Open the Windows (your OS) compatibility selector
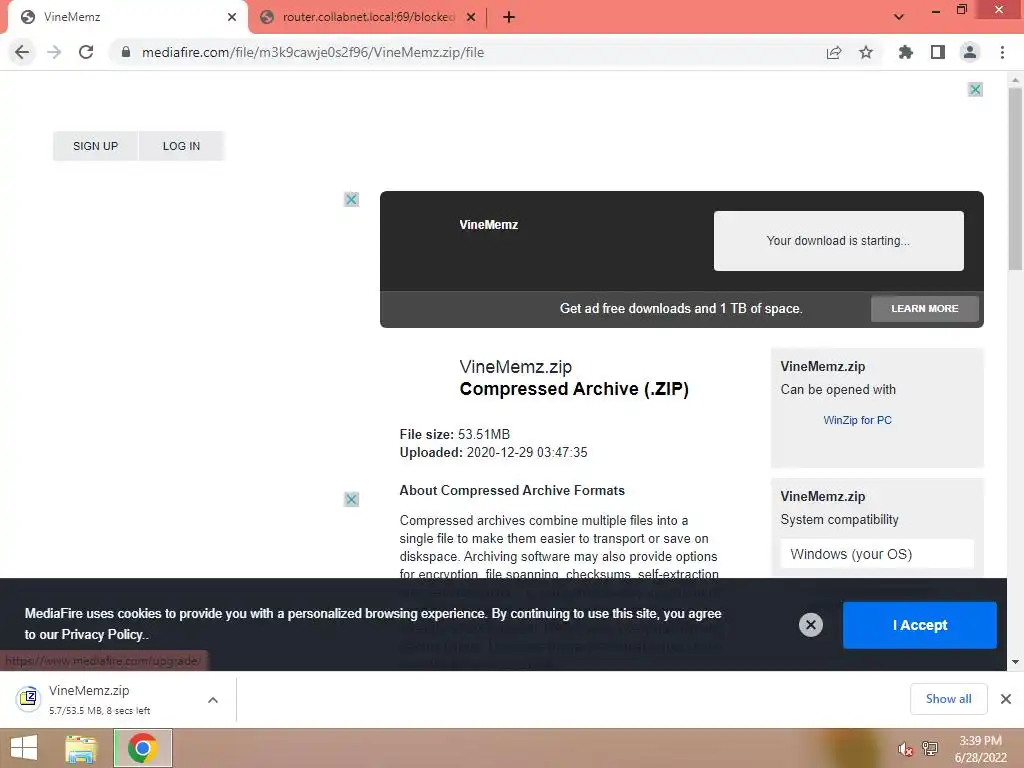The height and width of the screenshot is (768, 1024). point(877,554)
